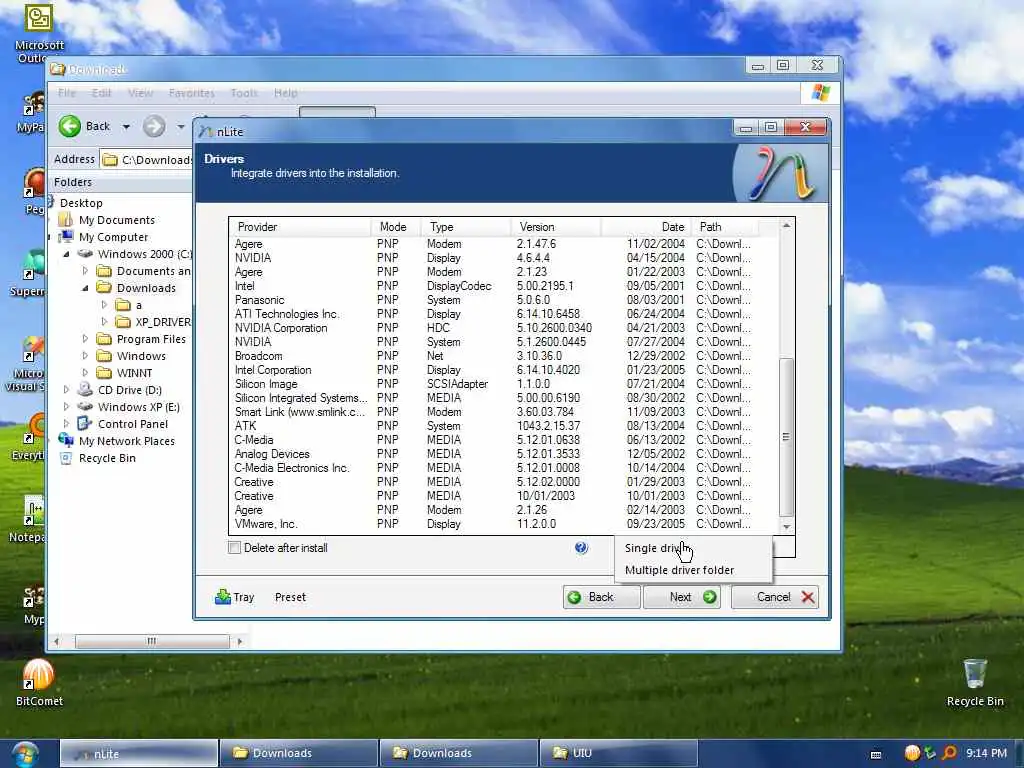Sort drivers by the Version column header

click(x=554, y=227)
